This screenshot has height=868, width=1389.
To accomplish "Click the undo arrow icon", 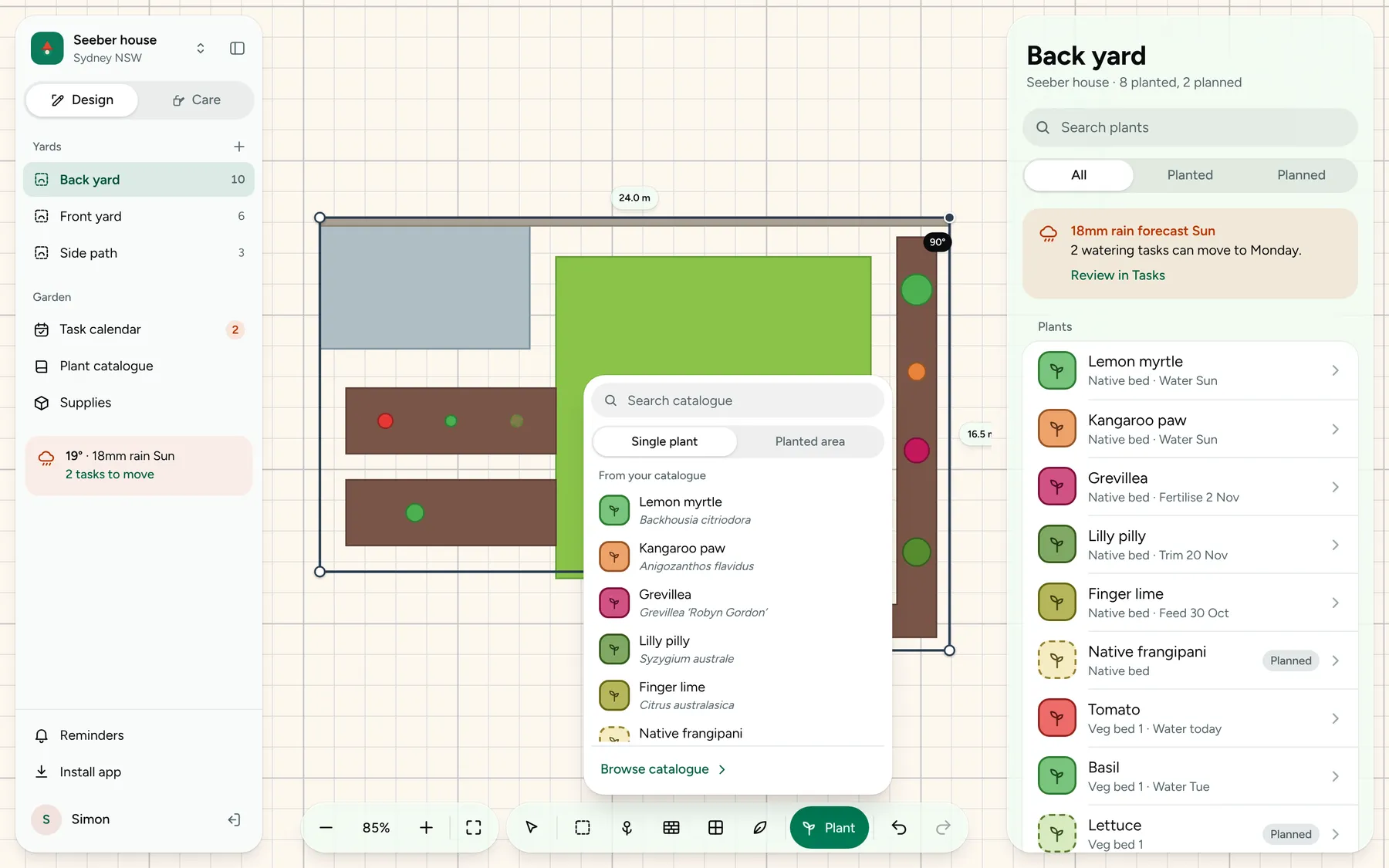I will coord(899,827).
